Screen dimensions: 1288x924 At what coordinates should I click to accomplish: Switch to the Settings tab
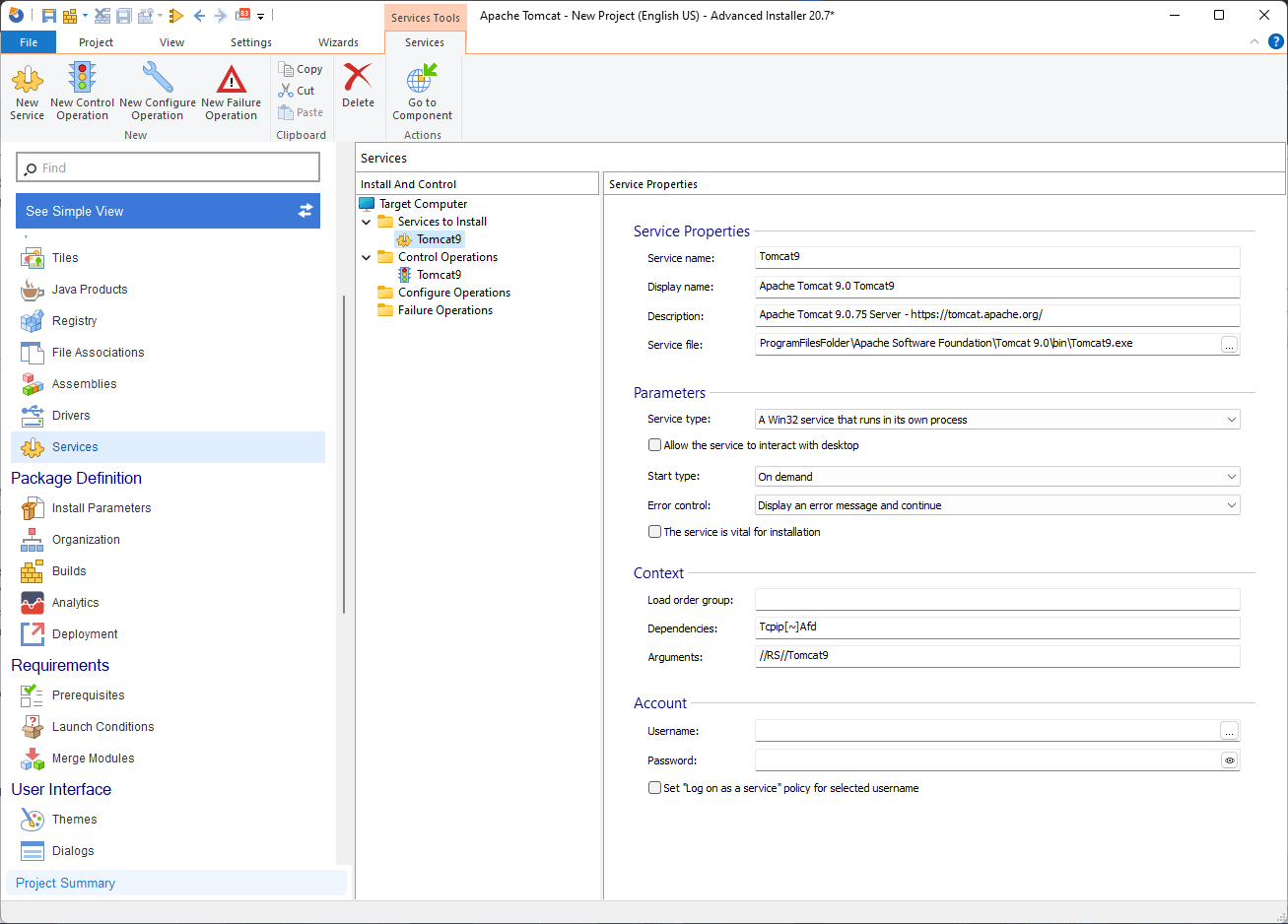tap(251, 42)
